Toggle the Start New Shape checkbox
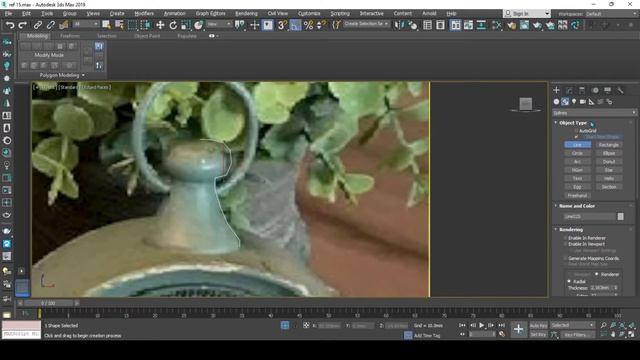This screenshot has width=640, height=360. point(576,137)
